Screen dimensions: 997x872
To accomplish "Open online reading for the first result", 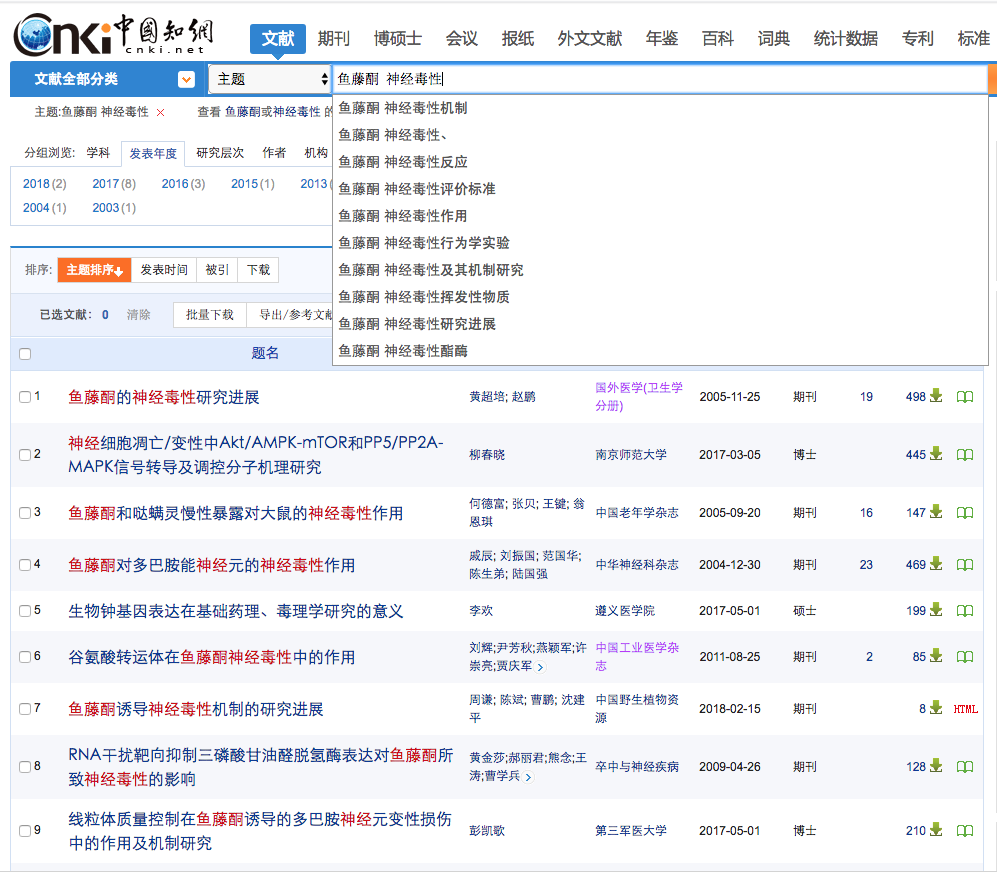I will pyautogui.click(x=964, y=397).
